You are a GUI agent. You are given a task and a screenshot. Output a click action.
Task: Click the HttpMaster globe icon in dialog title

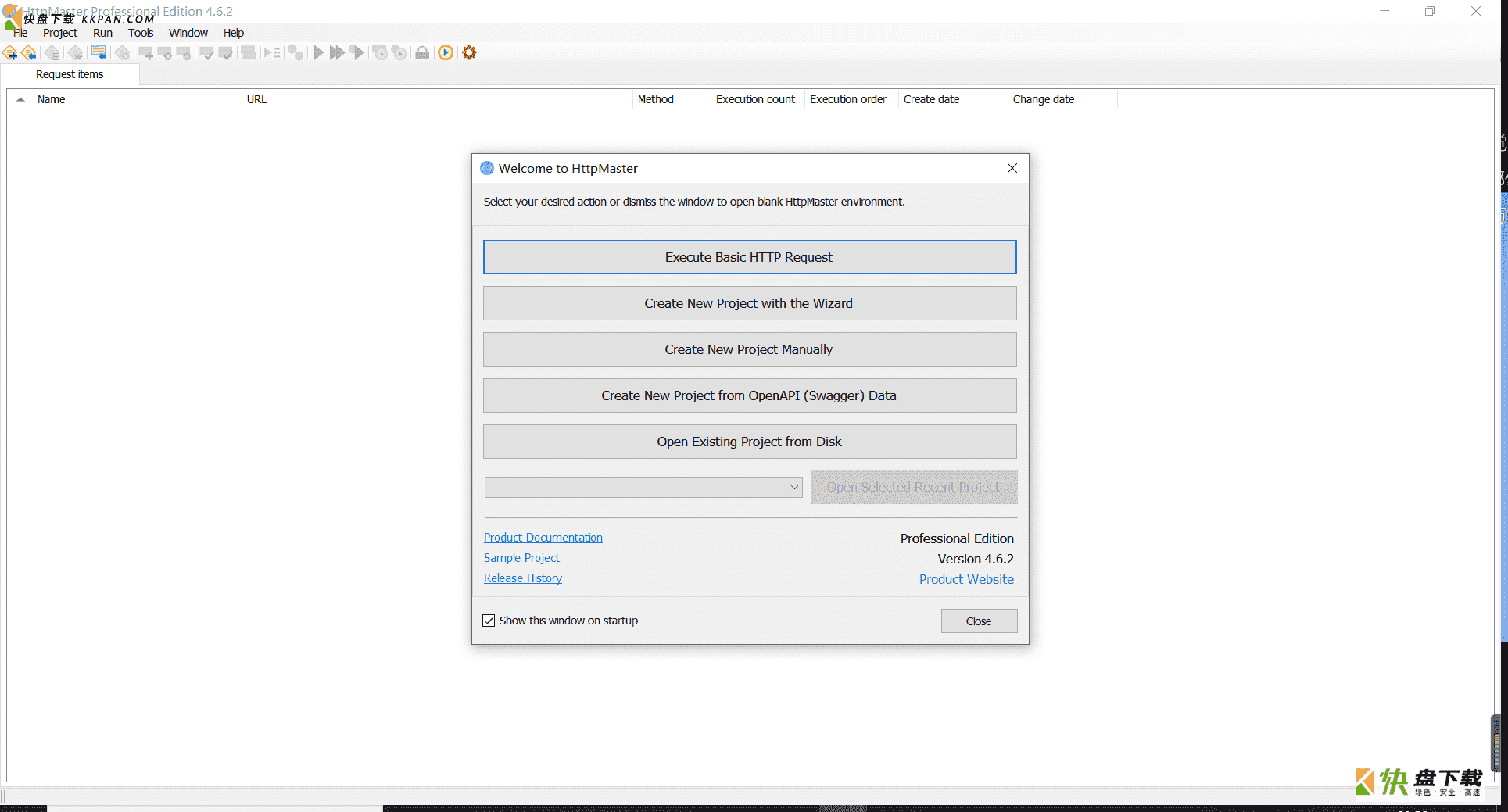[x=487, y=168]
